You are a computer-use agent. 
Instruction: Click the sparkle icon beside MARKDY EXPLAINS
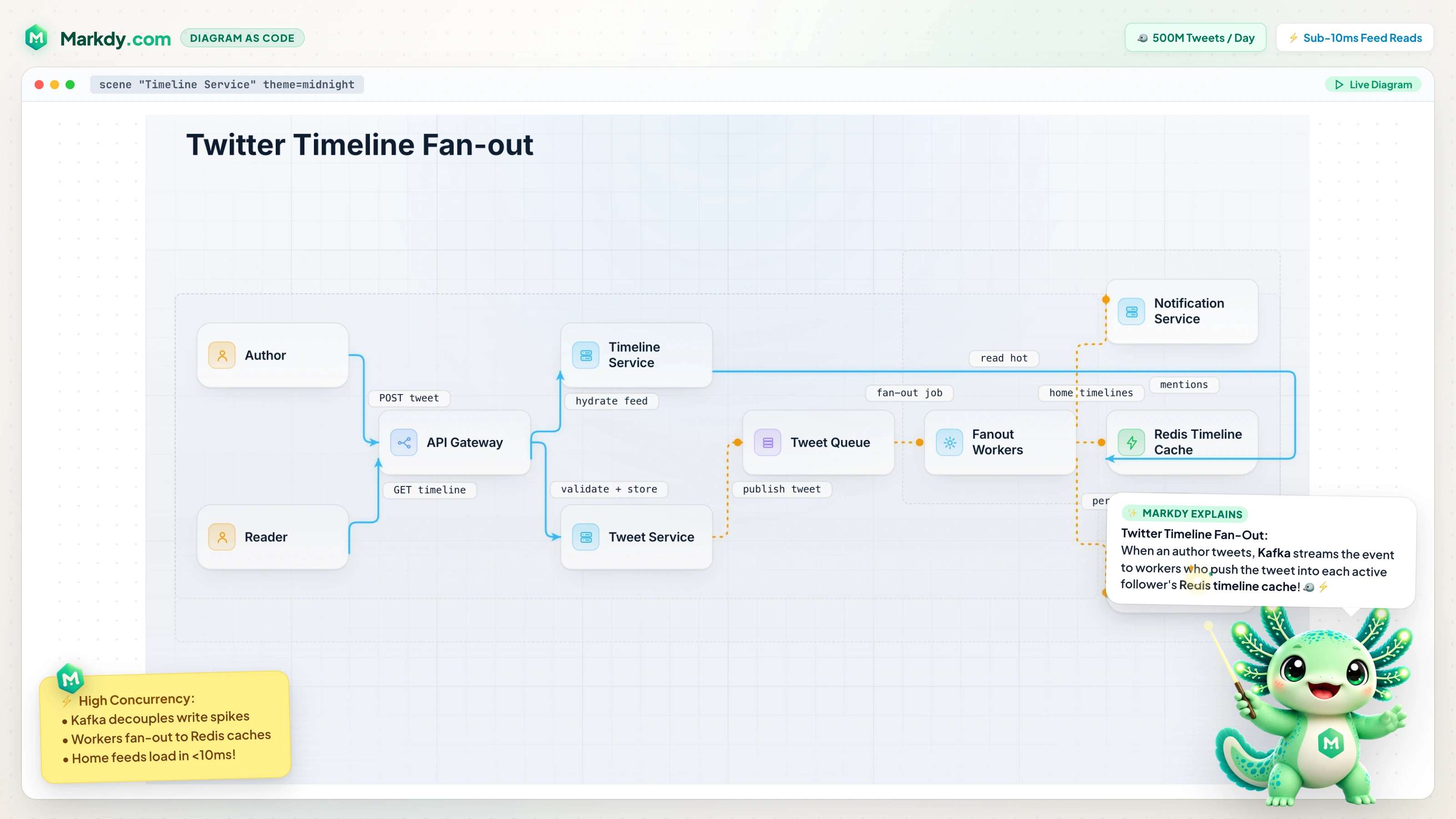click(1132, 513)
